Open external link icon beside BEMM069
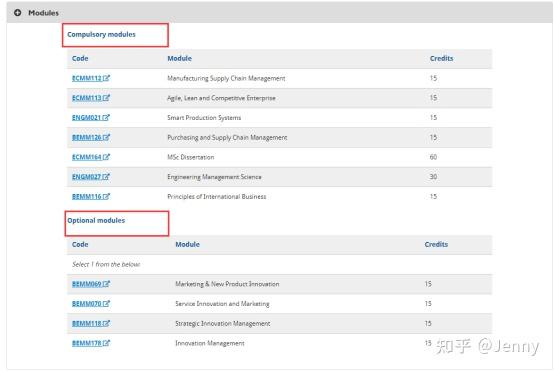 pos(106,284)
